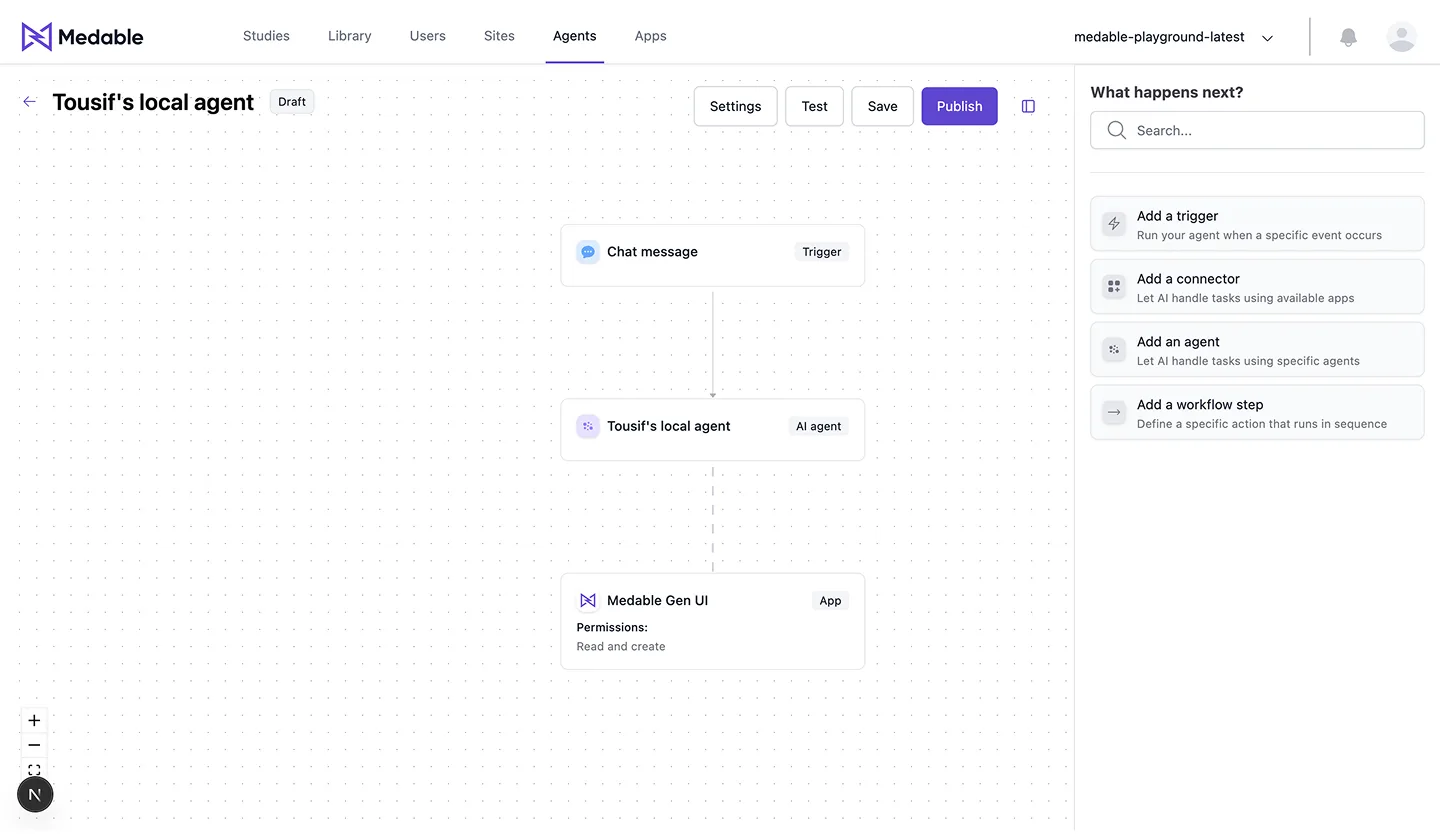The width and height of the screenshot is (1440, 840).
Task: Select Add a trigger option
Action: [x=1257, y=224]
